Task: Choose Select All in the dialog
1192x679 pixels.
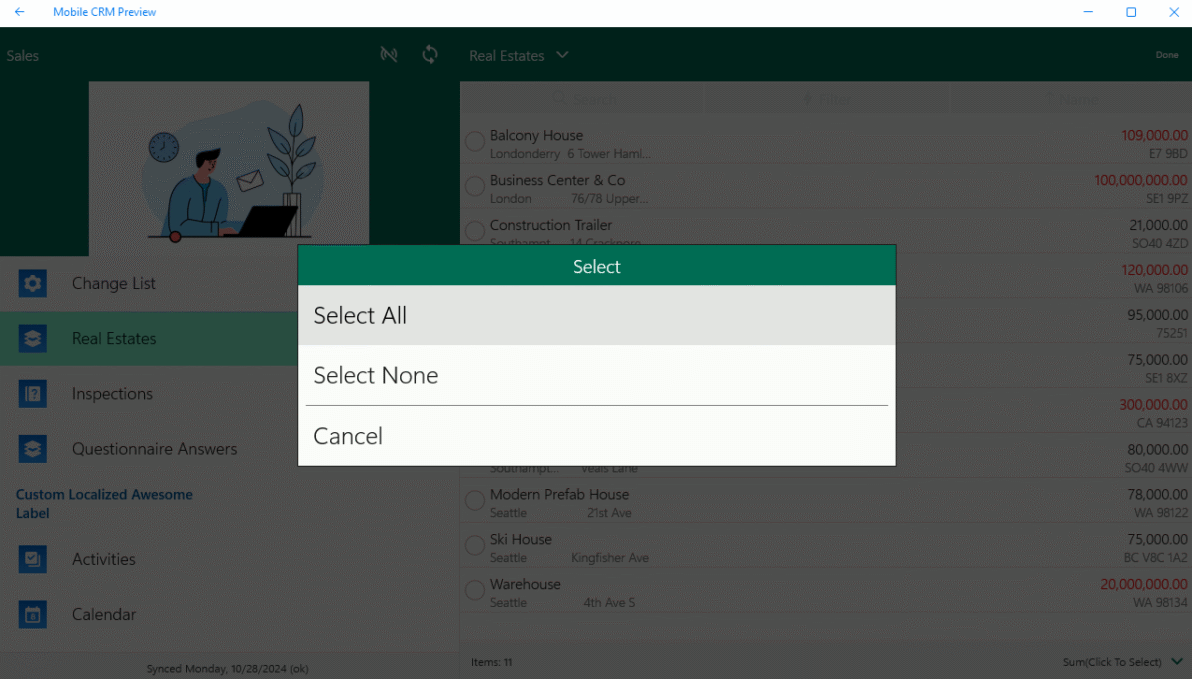Action: tap(596, 316)
